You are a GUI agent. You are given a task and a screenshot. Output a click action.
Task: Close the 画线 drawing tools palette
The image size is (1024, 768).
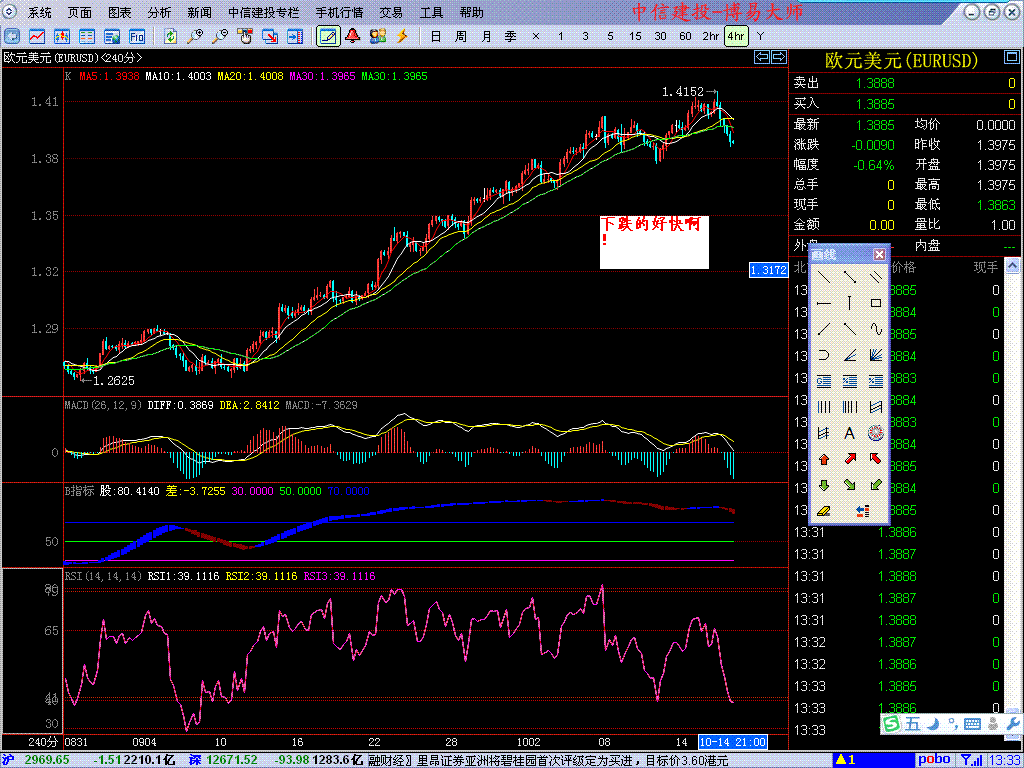(x=879, y=255)
